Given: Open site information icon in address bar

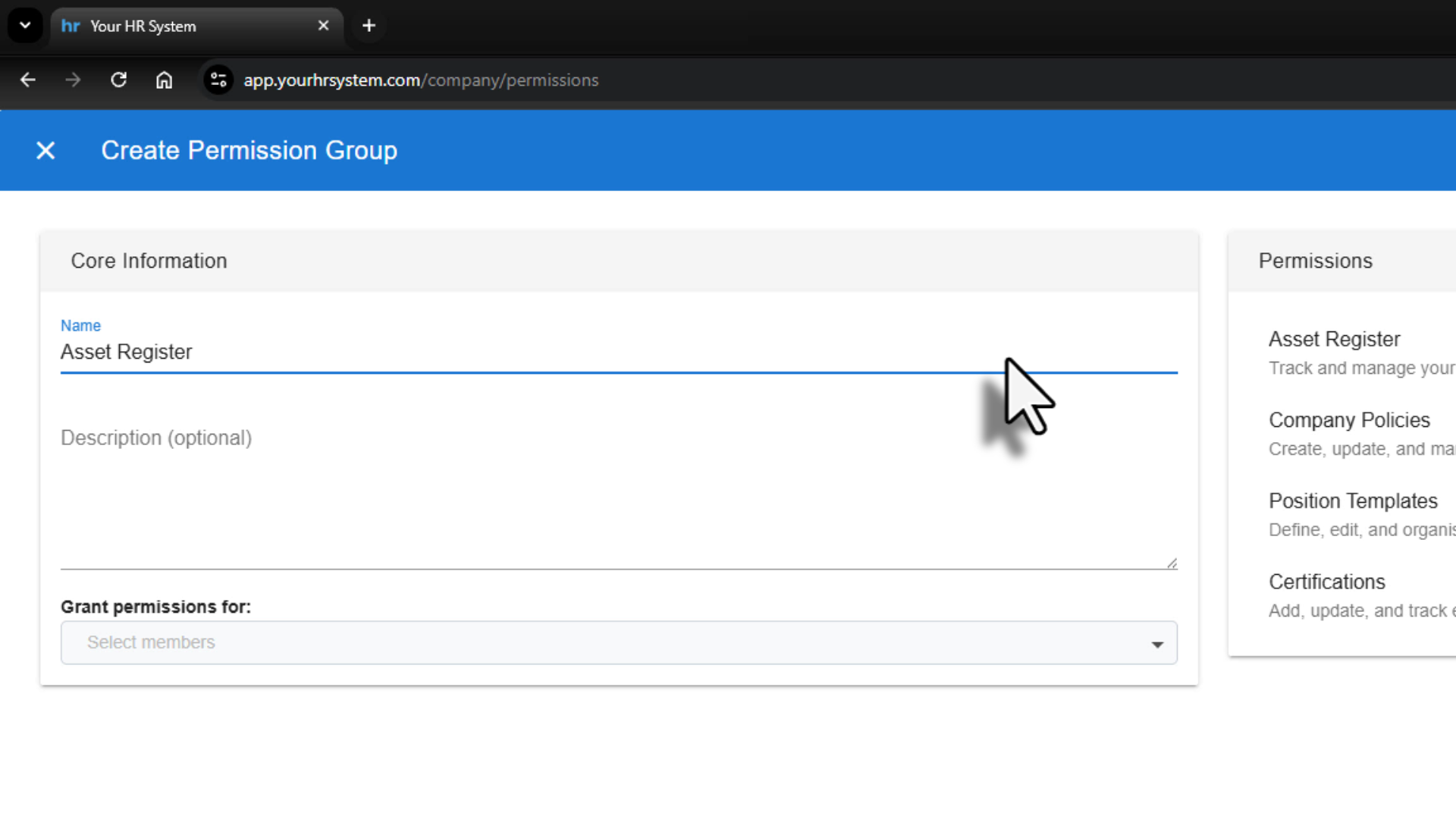Looking at the screenshot, I should (218, 80).
